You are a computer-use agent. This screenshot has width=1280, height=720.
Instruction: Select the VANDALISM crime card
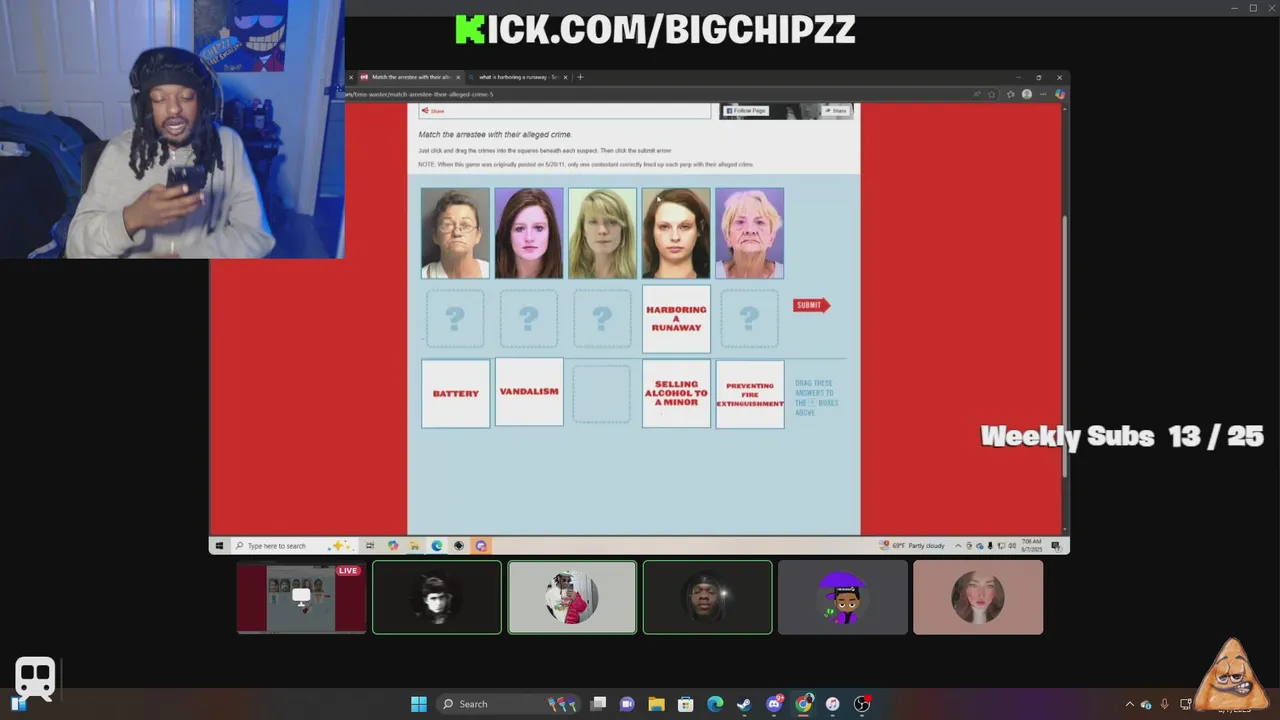(x=529, y=392)
